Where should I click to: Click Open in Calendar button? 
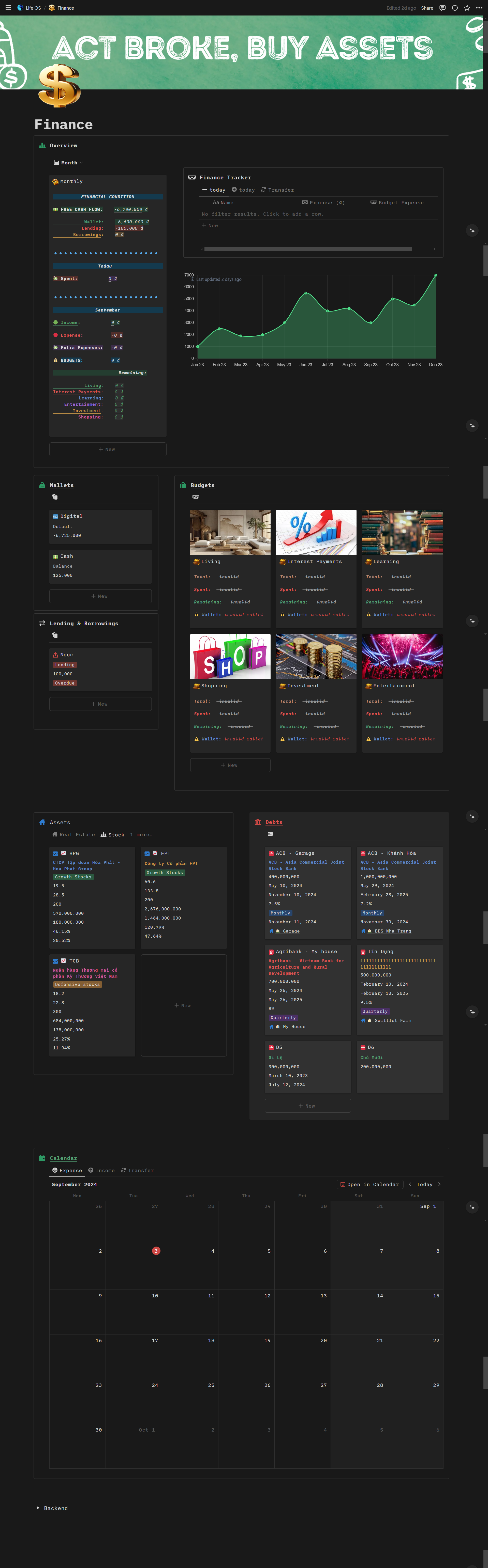click(369, 1185)
